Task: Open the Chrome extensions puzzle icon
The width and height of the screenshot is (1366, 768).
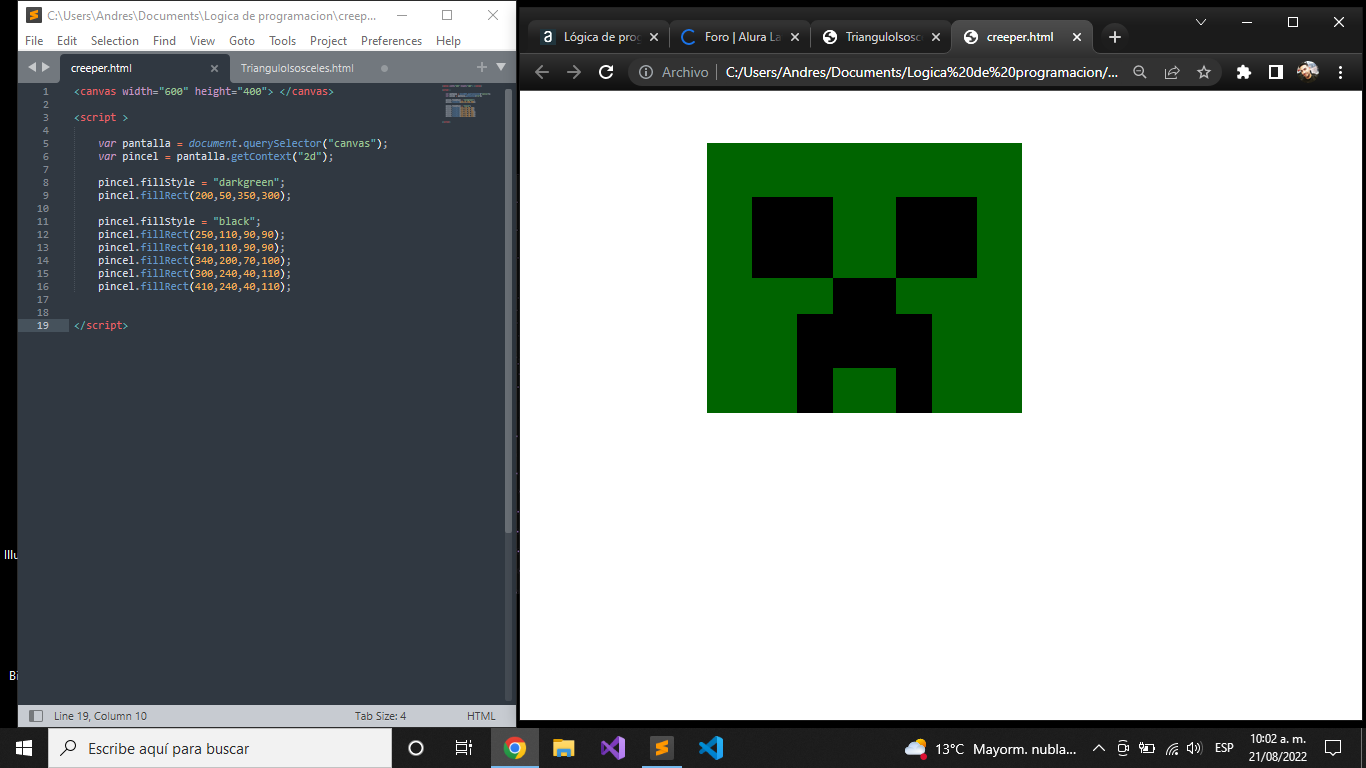Action: tap(1244, 72)
